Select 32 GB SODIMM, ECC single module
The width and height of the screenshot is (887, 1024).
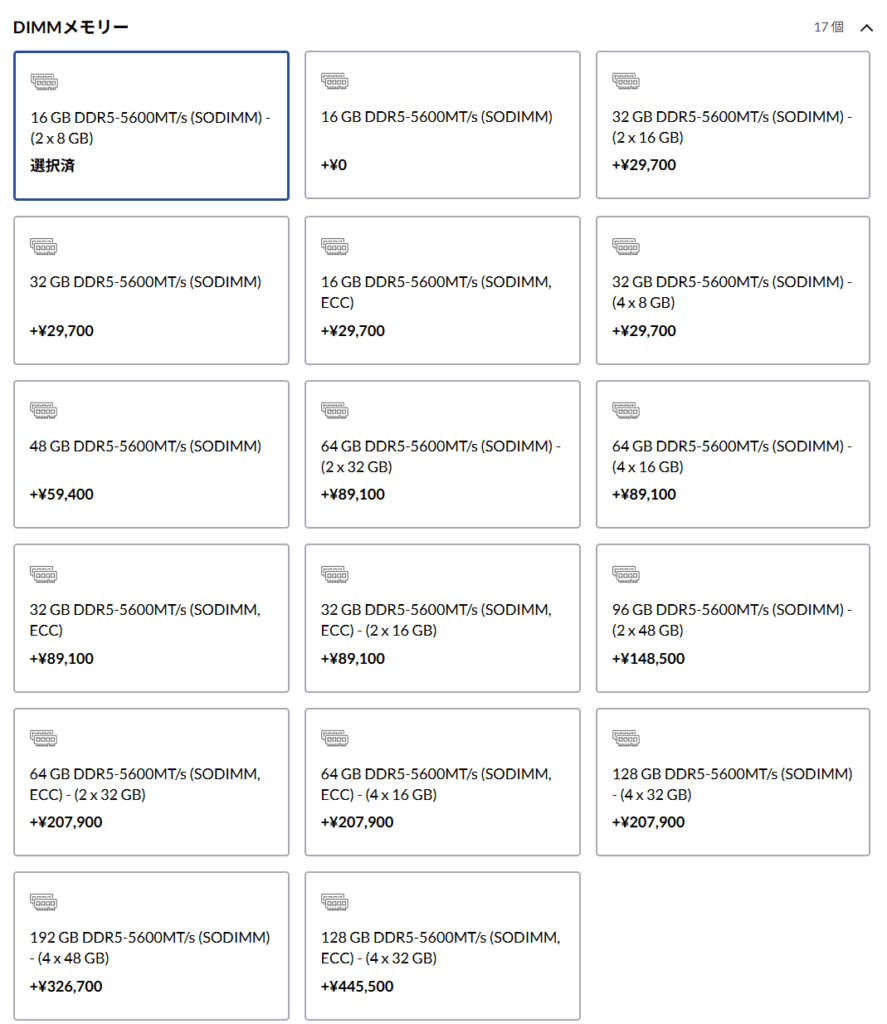click(x=151, y=618)
